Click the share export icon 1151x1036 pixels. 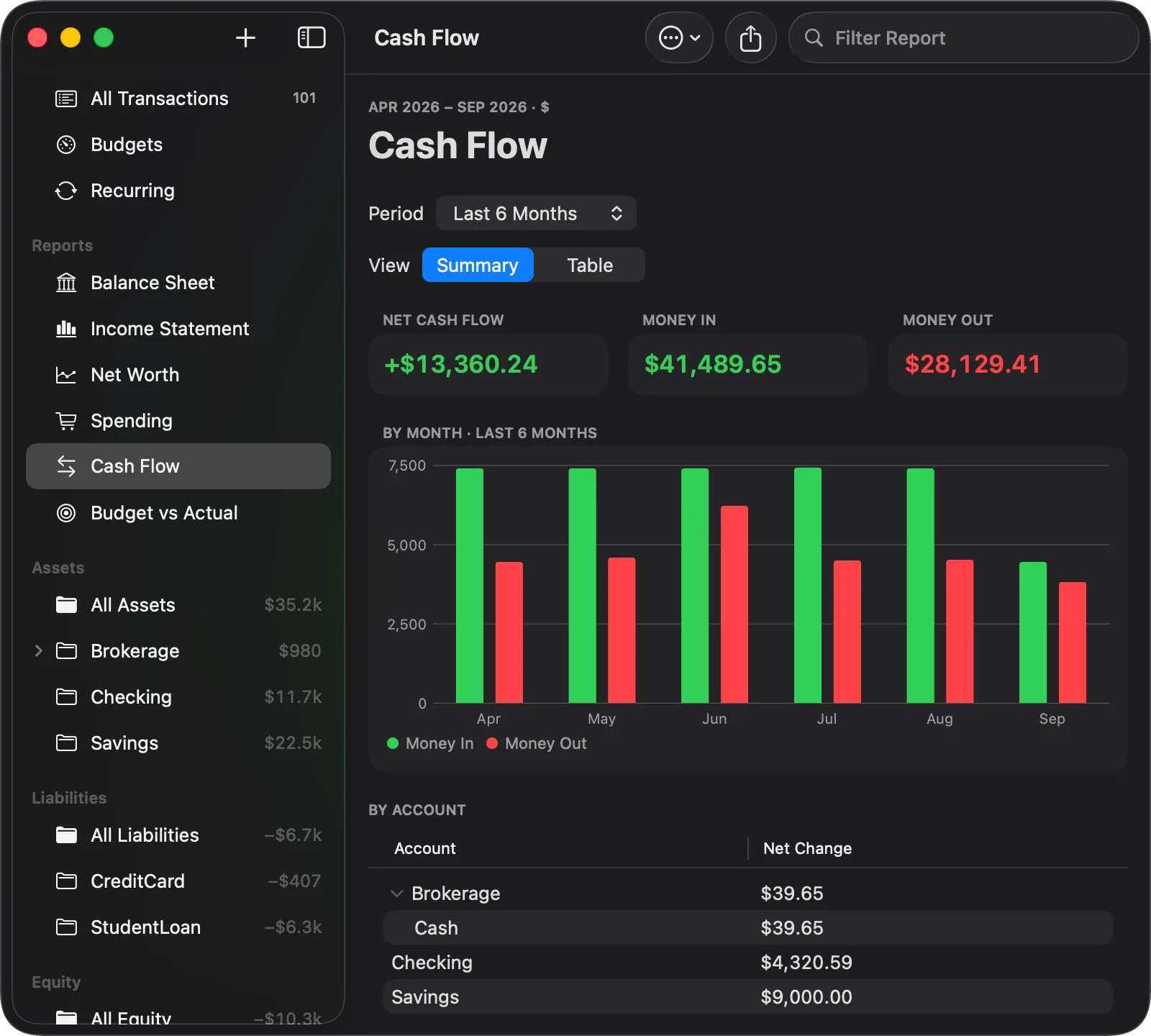[x=750, y=38]
